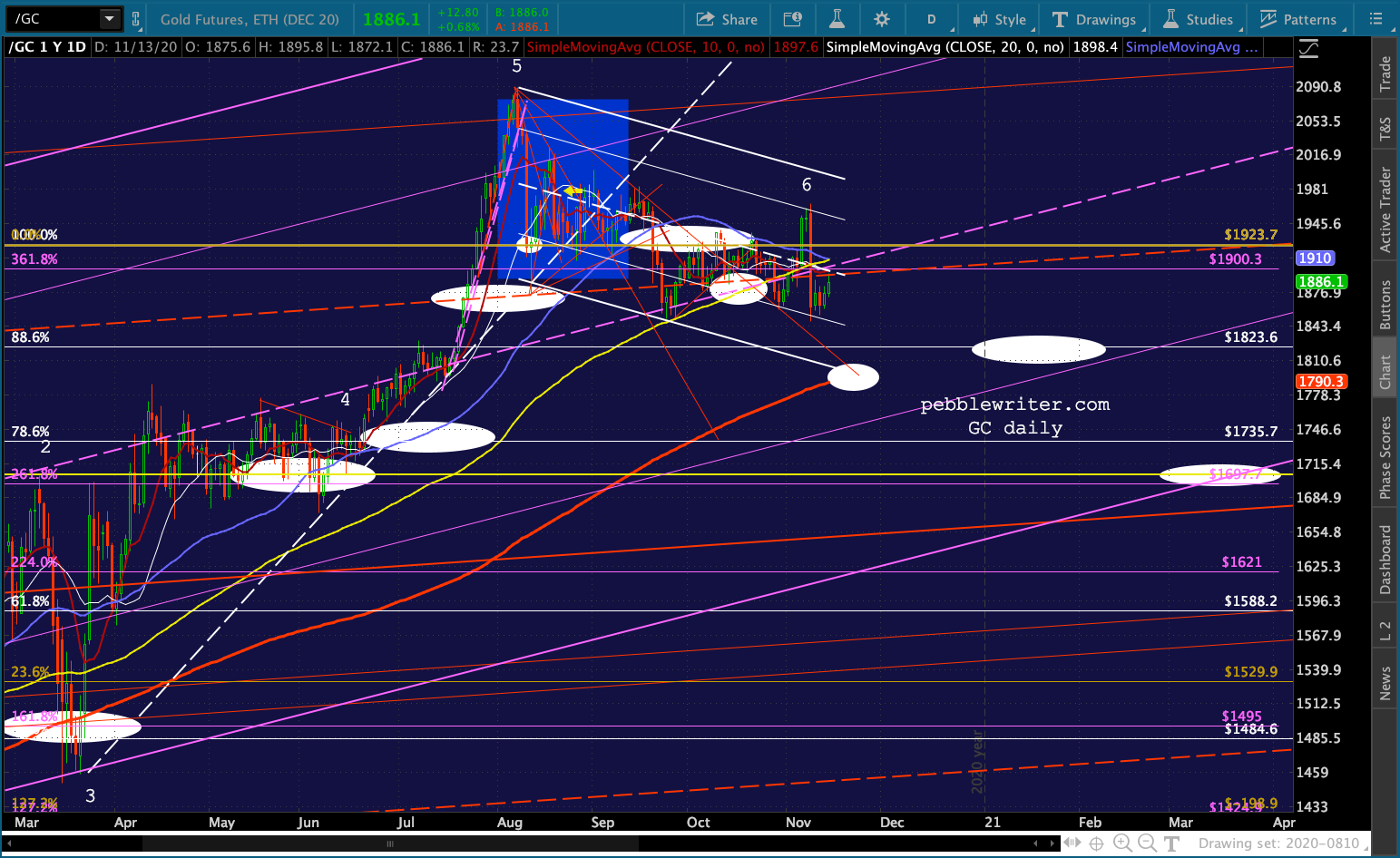This screenshot has width=1400, height=858.
Task: Click the green 1886.1 price bubble on axis
Action: point(1321,281)
